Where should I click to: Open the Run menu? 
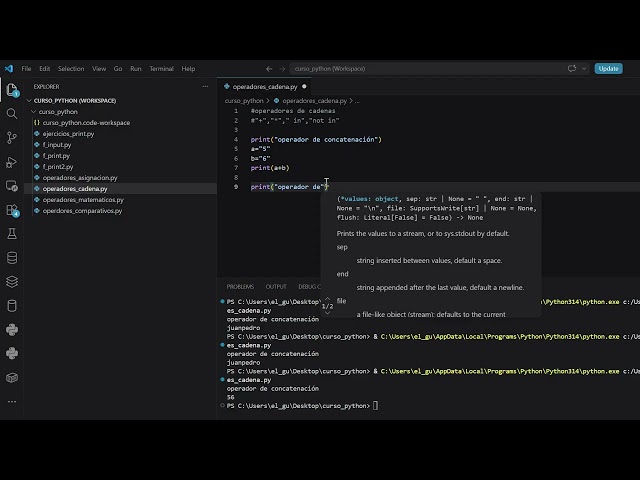[136, 69]
